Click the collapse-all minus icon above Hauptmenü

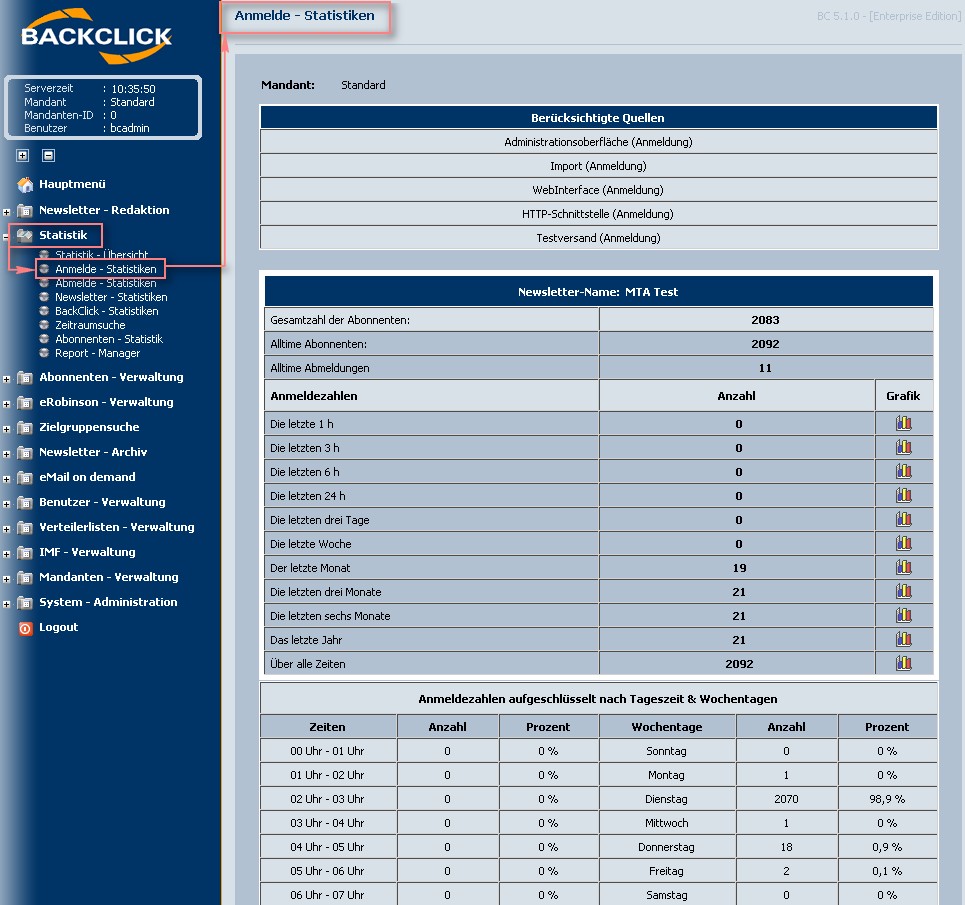(49, 155)
